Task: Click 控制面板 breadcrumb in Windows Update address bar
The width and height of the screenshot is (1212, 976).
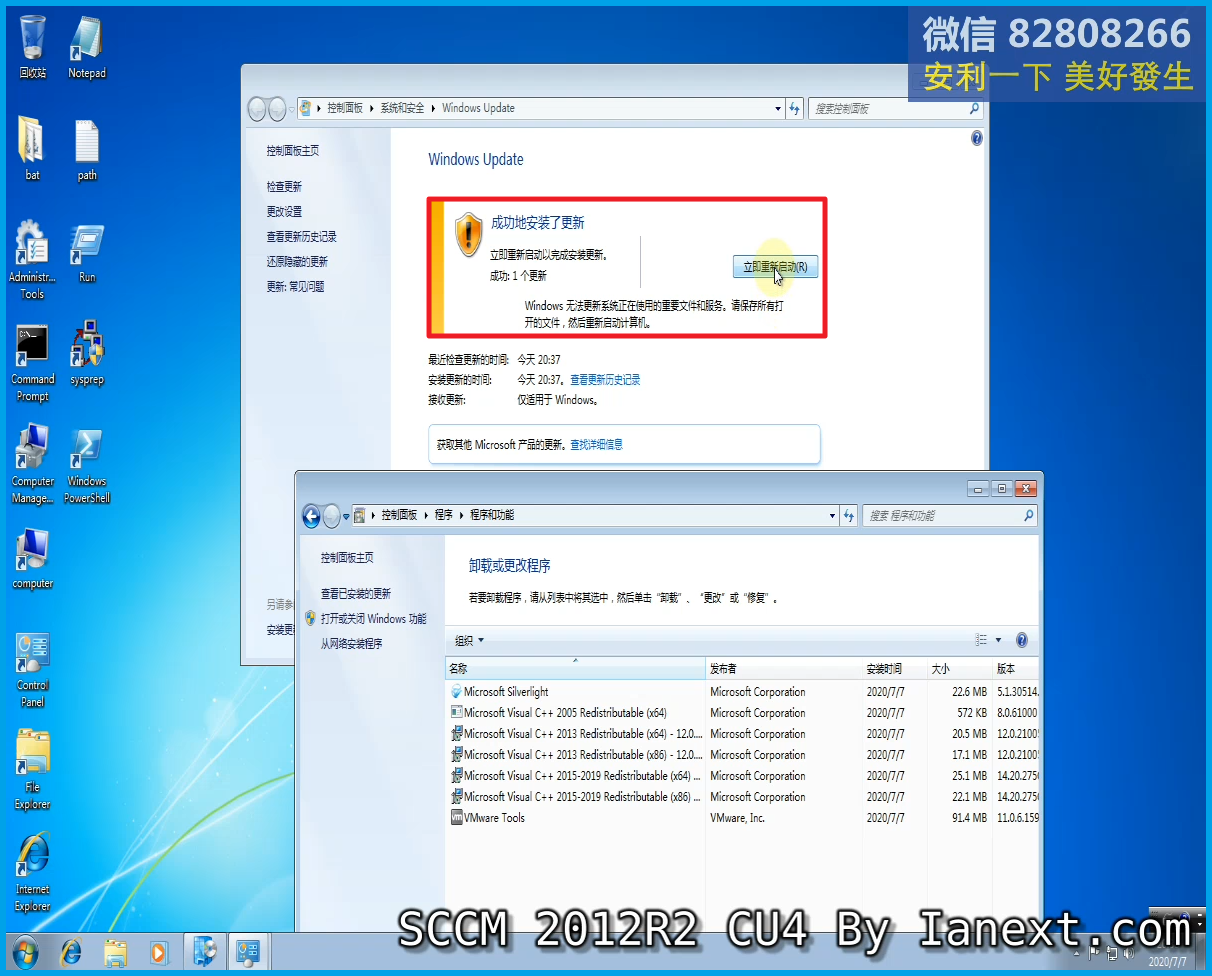Action: point(345,108)
